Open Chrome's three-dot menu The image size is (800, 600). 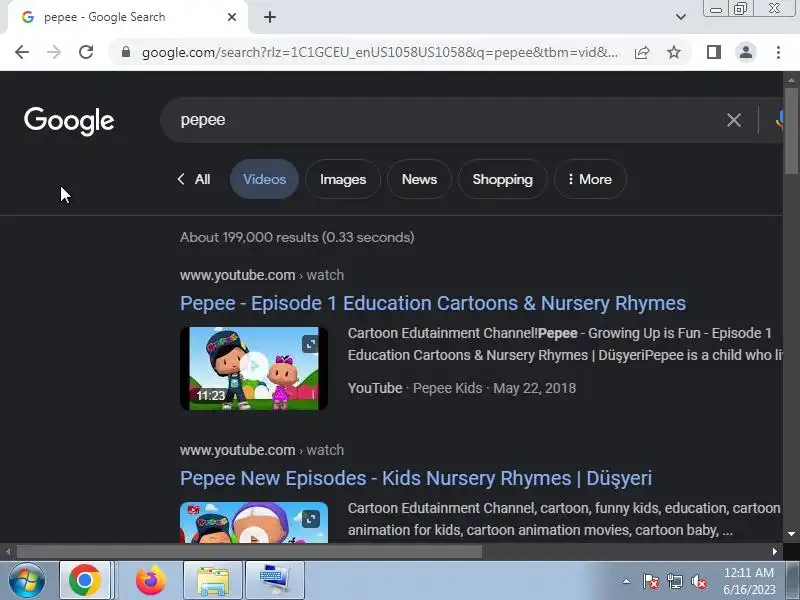pyautogui.click(x=778, y=52)
